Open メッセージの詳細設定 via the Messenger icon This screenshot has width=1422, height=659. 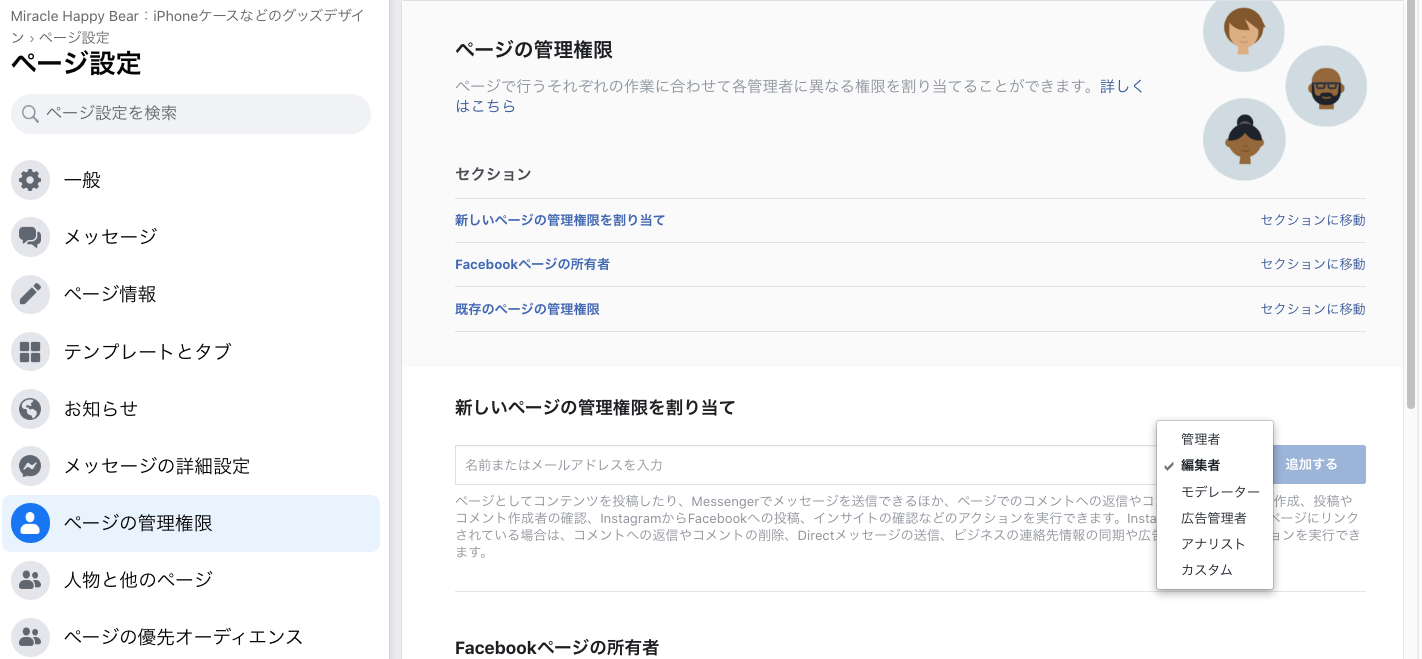(30, 465)
